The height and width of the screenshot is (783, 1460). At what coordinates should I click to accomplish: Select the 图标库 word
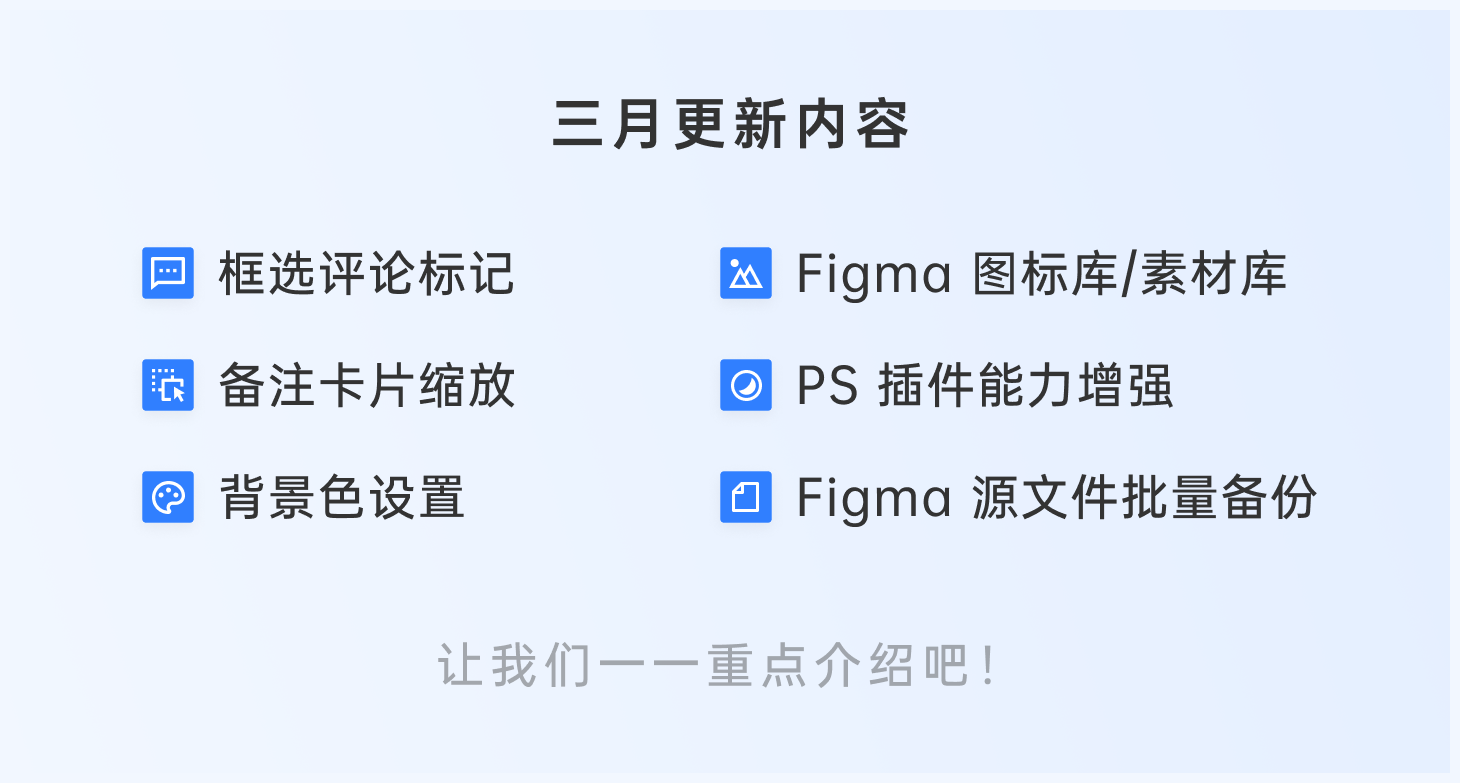click(x=1046, y=274)
